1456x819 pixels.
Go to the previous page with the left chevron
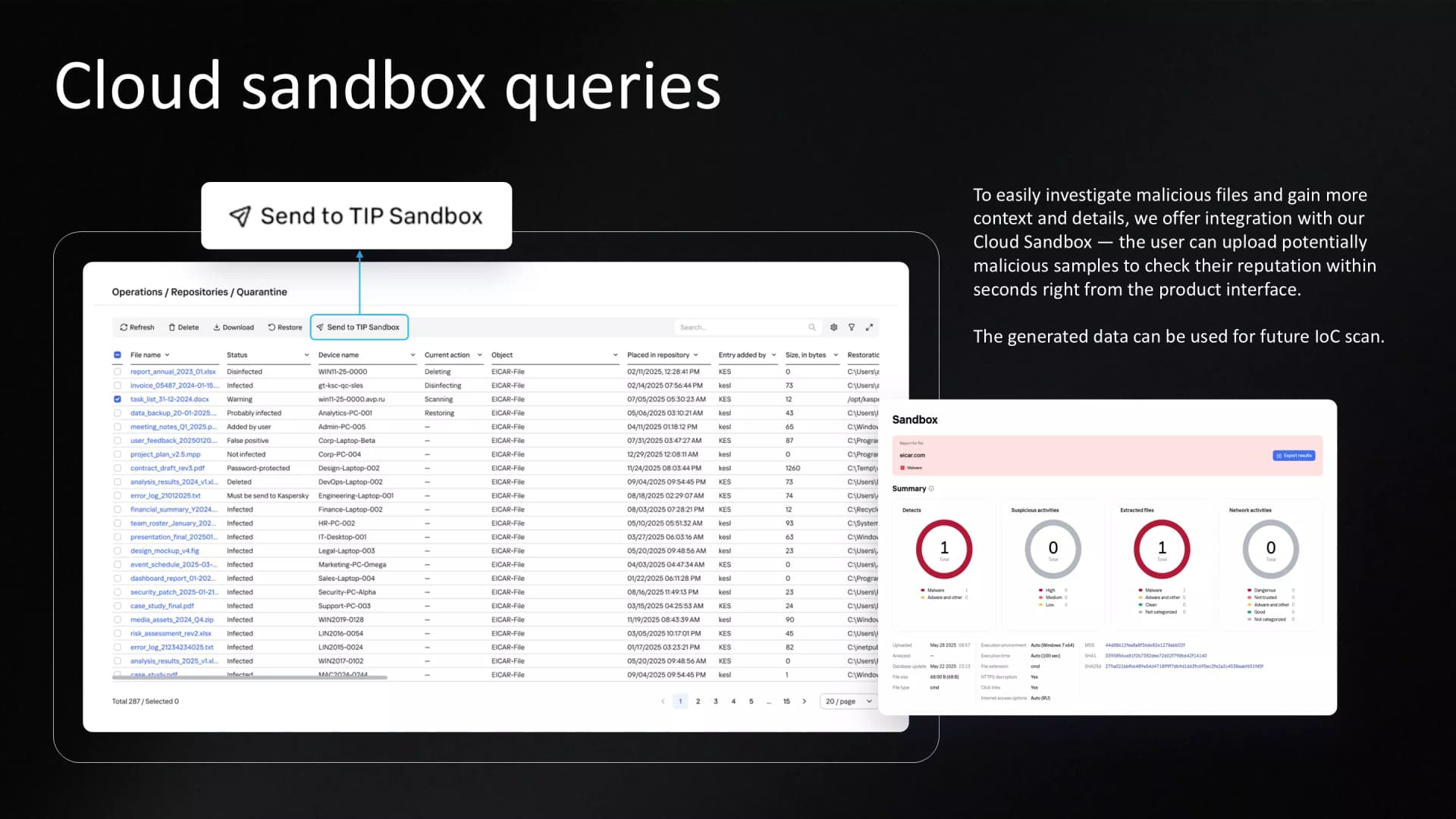pyautogui.click(x=663, y=701)
